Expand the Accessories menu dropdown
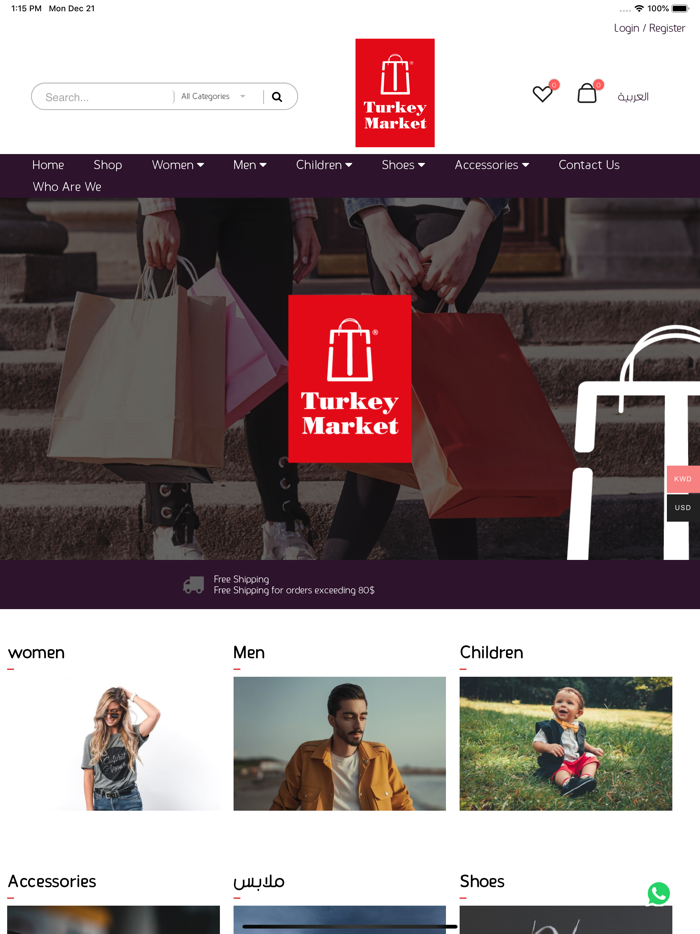700x934 pixels. coord(491,165)
